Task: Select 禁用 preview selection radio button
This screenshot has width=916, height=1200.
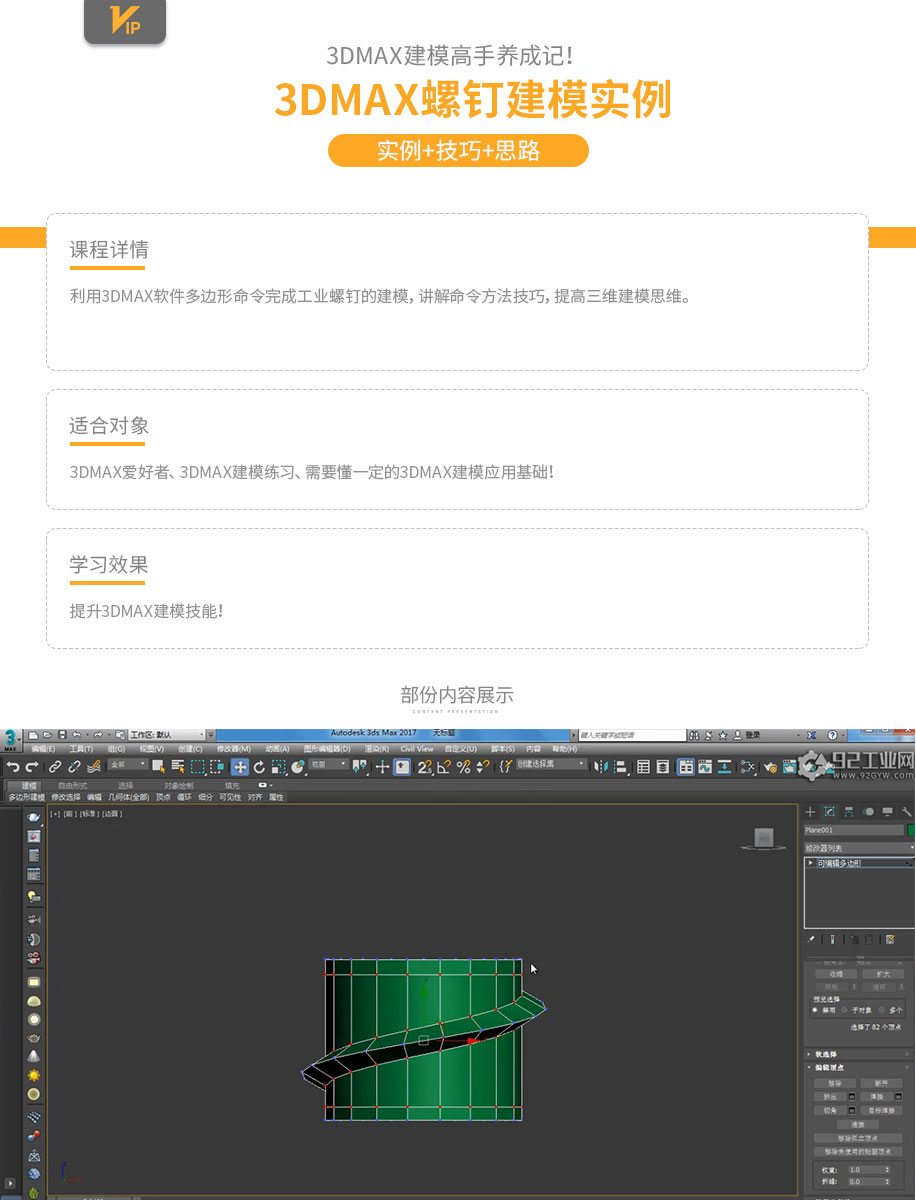Action: click(815, 1010)
